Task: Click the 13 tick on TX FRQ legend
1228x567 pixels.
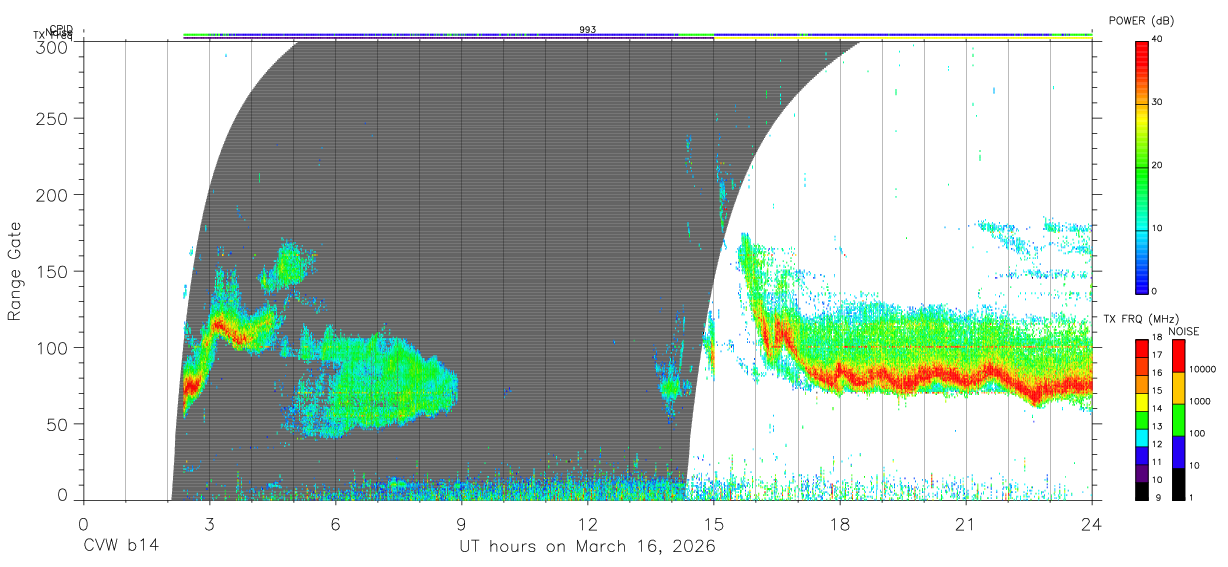Action: pyautogui.click(x=1157, y=427)
